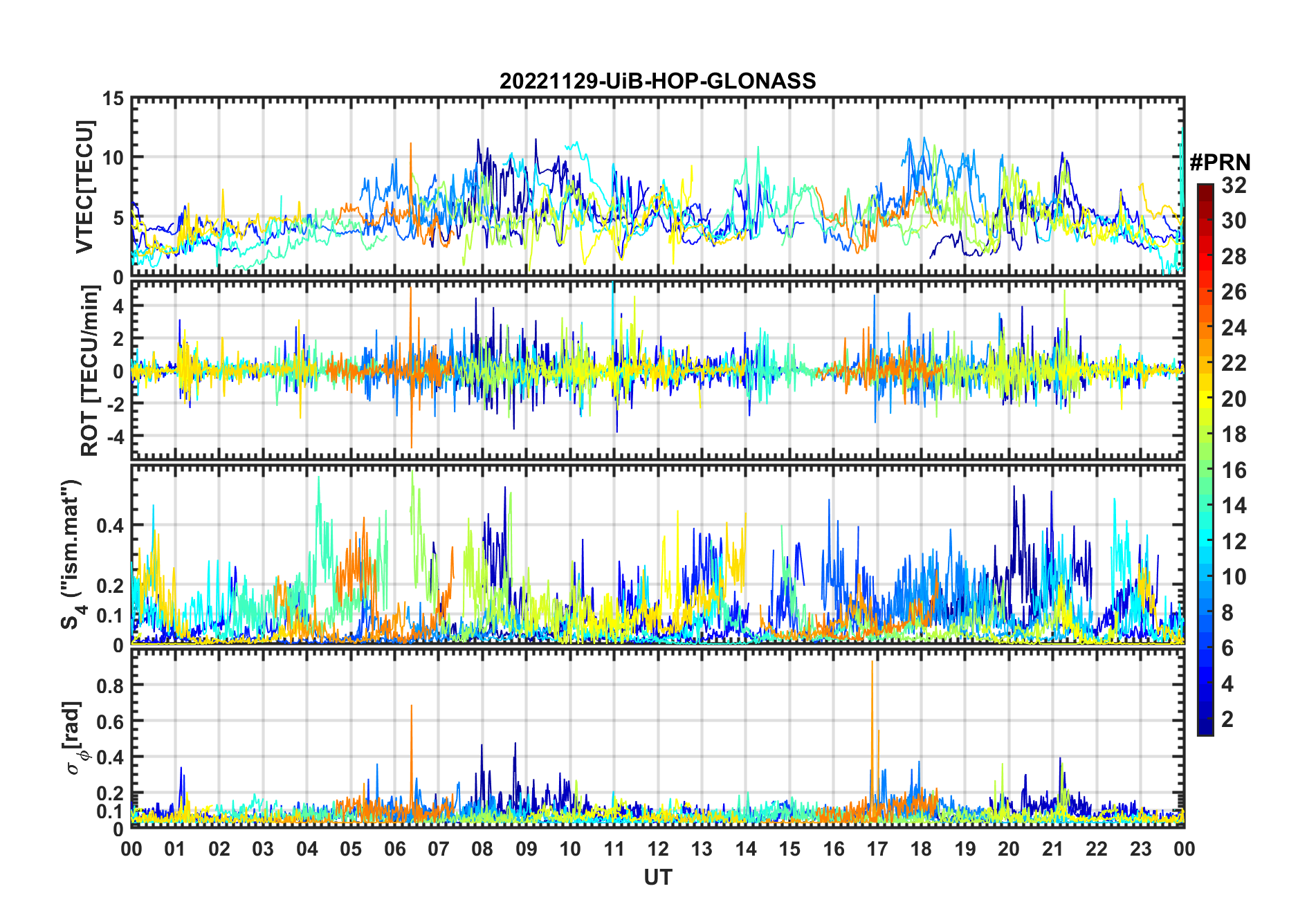Click the S4 ("ism.mat") y-axis label
The height and width of the screenshot is (920, 1316).
pyautogui.click(x=72, y=555)
